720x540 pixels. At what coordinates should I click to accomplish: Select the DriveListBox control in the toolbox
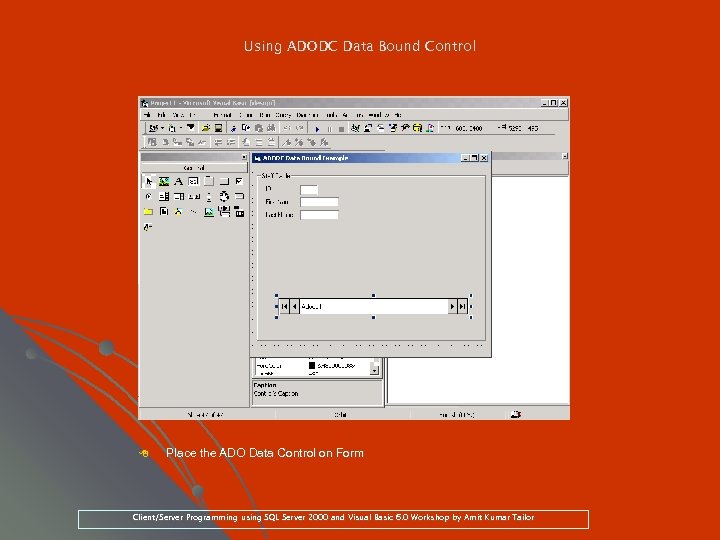coord(239,197)
